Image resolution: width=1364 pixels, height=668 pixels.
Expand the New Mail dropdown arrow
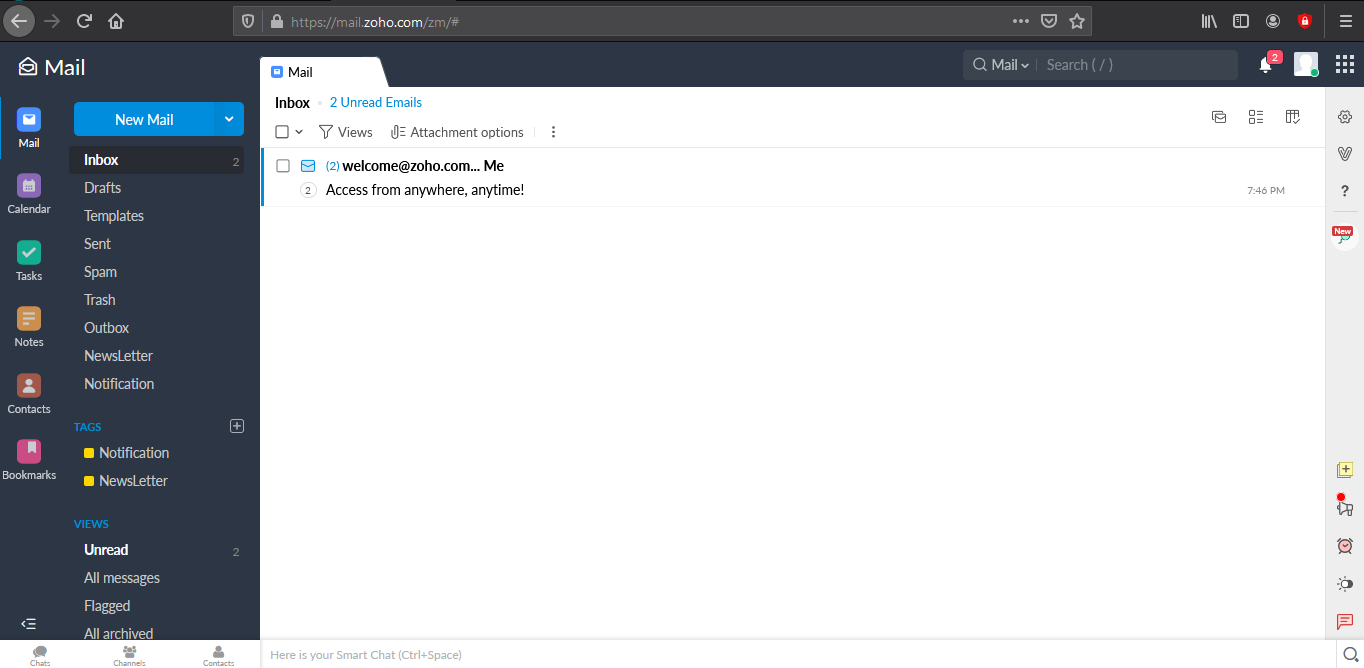pos(229,119)
